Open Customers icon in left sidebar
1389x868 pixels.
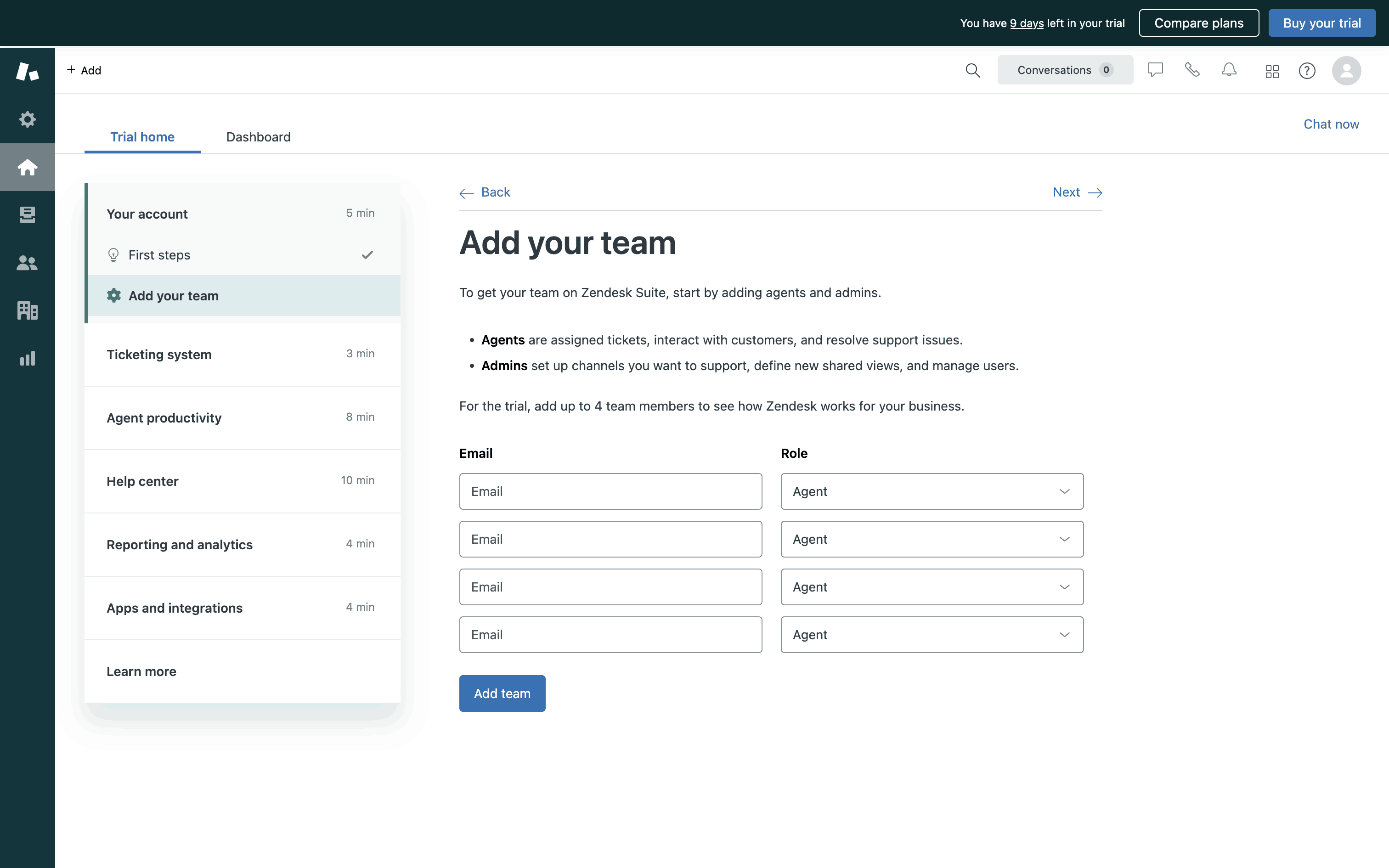27,263
